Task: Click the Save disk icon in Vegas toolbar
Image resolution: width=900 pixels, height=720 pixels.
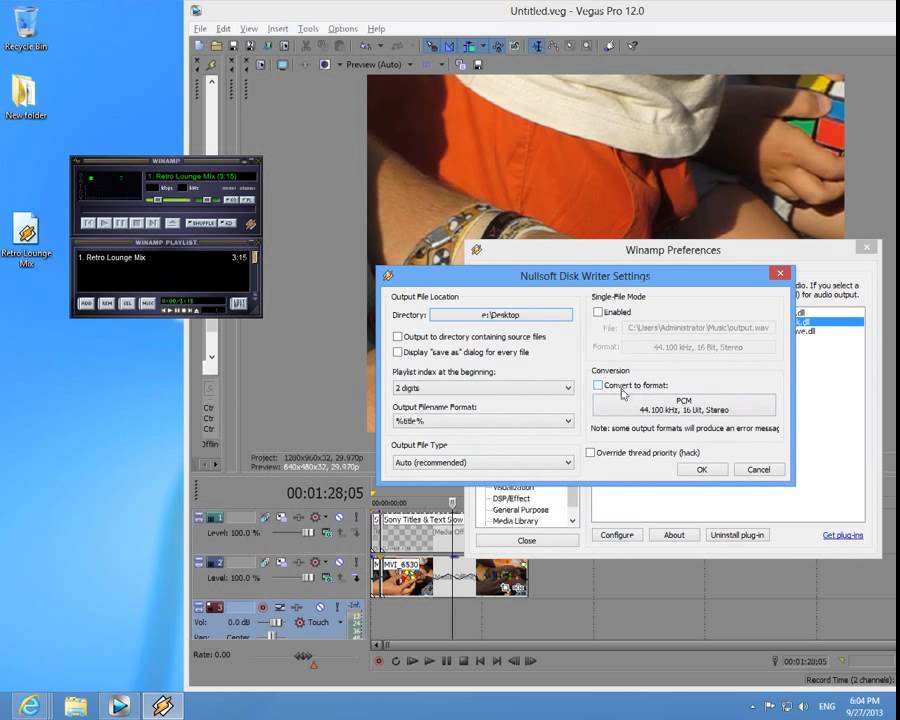Action: coord(234,46)
